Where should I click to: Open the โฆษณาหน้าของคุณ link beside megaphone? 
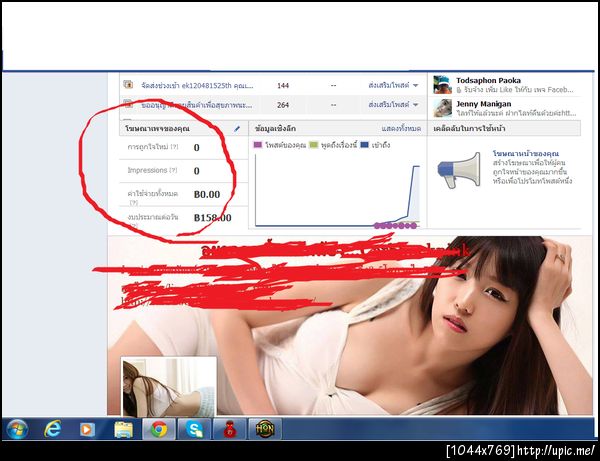click(x=526, y=153)
